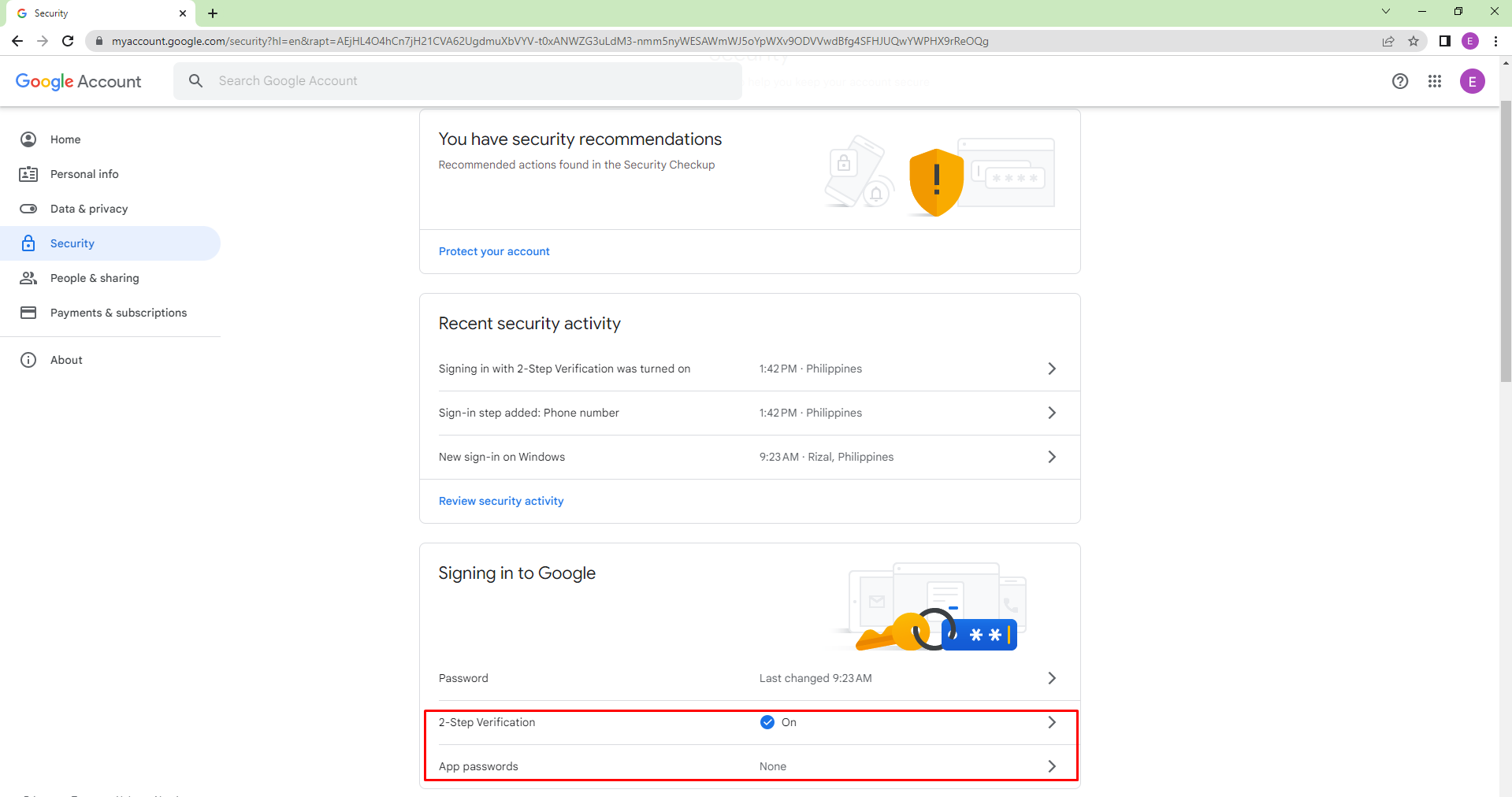Image resolution: width=1512 pixels, height=797 pixels.
Task: Click the Security padlock sidebar icon
Action: click(28, 243)
